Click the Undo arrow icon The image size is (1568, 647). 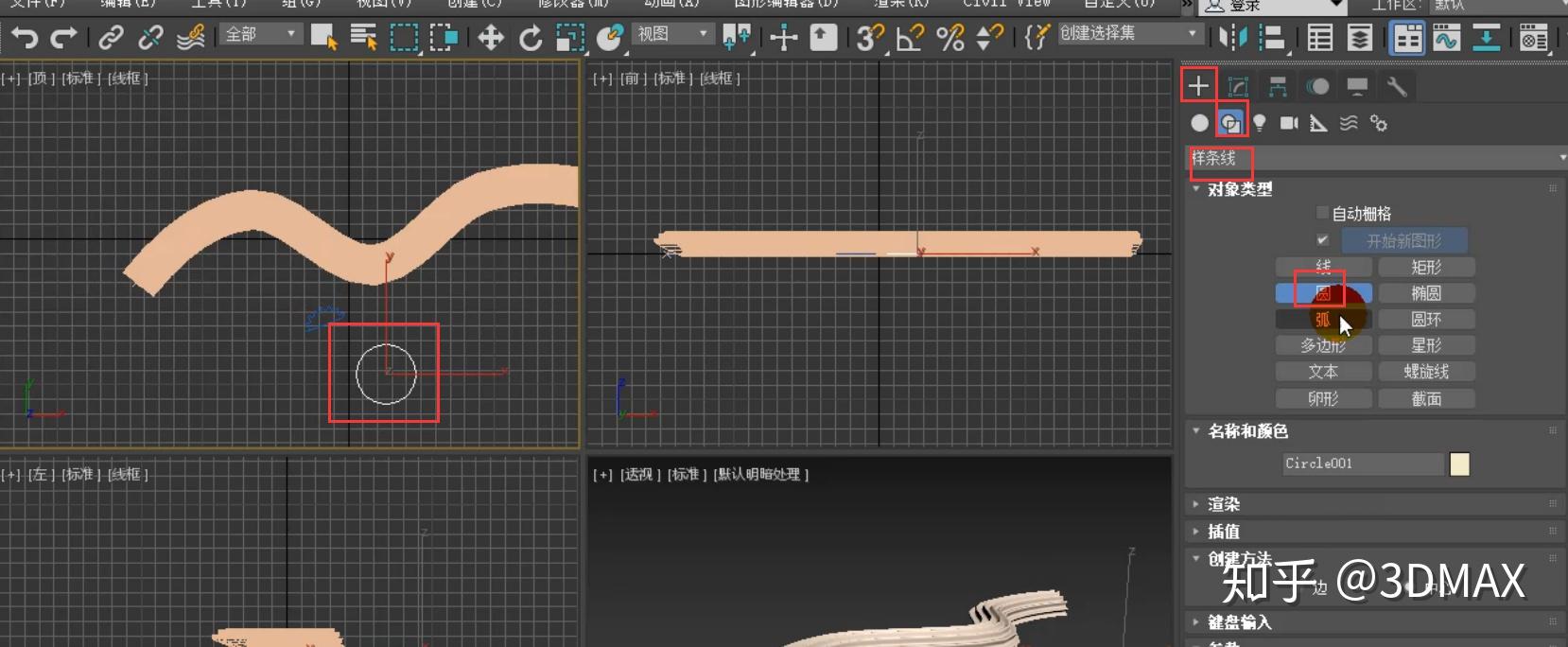point(25,38)
